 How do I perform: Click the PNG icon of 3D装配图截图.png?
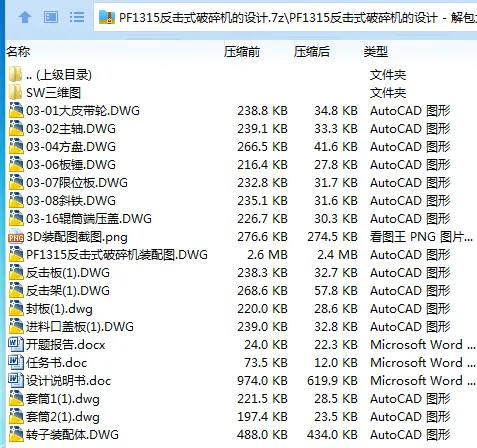coord(16,236)
